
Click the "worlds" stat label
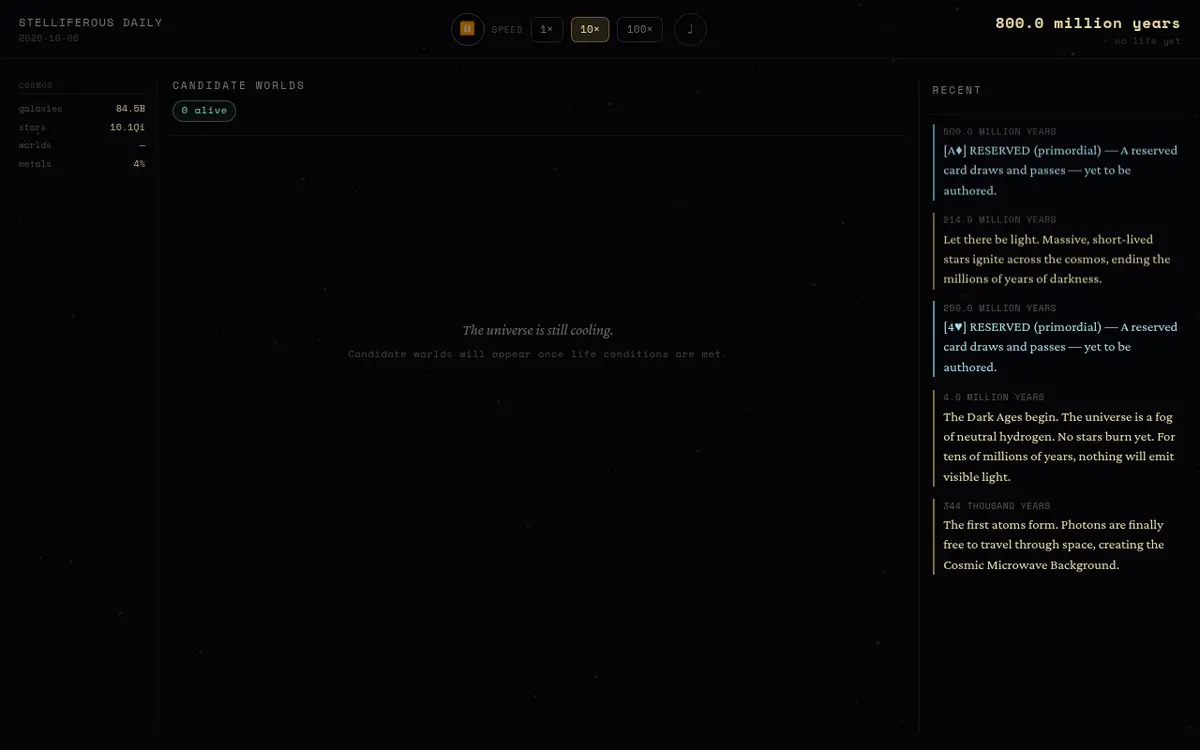pyautogui.click(x=35, y=146)
